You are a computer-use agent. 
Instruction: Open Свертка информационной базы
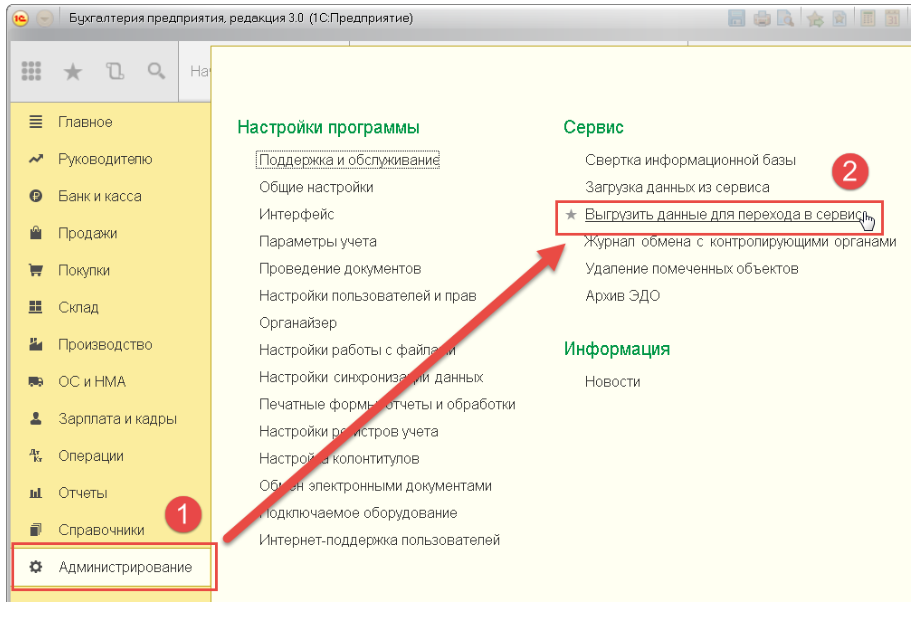(x=690, y=160)
